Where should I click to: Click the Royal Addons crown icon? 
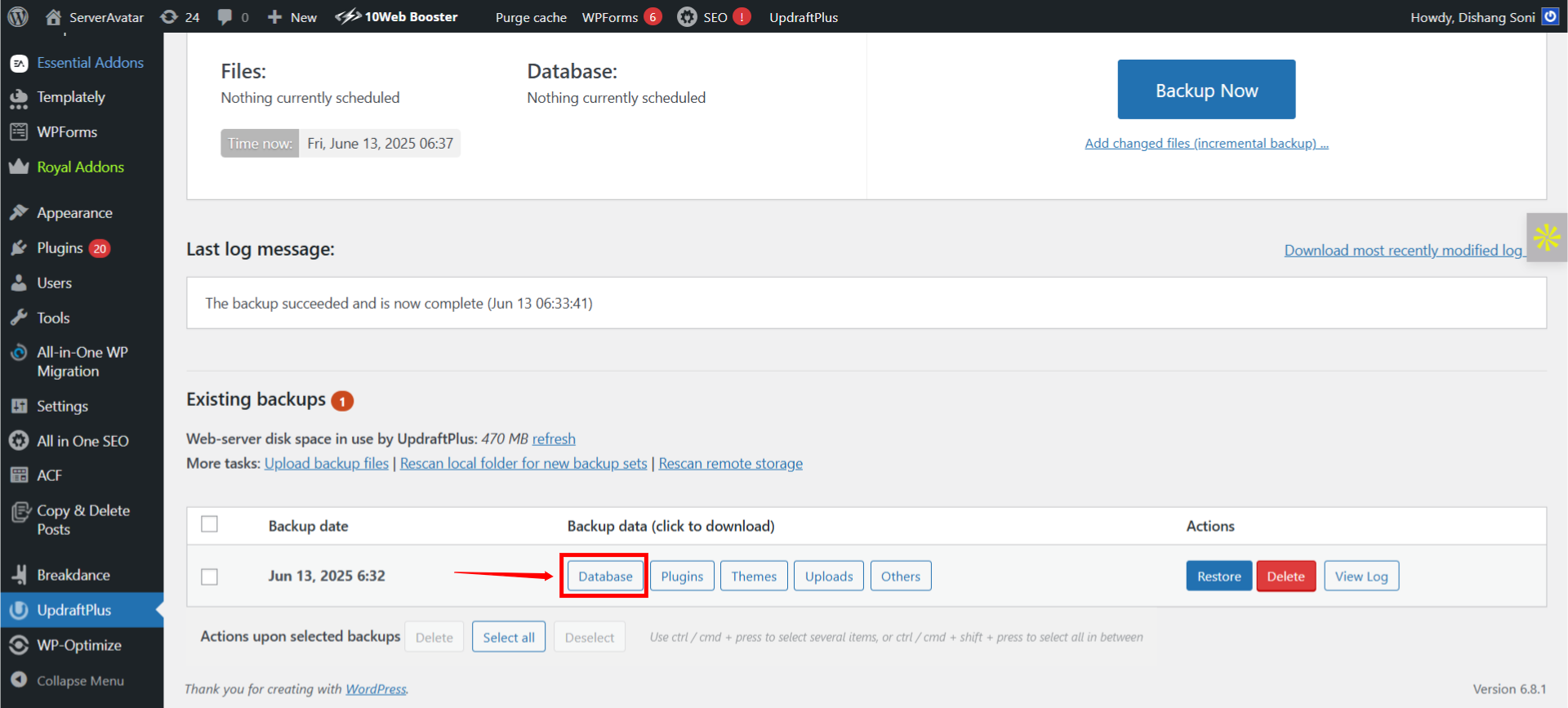click(x=19, y=167)
